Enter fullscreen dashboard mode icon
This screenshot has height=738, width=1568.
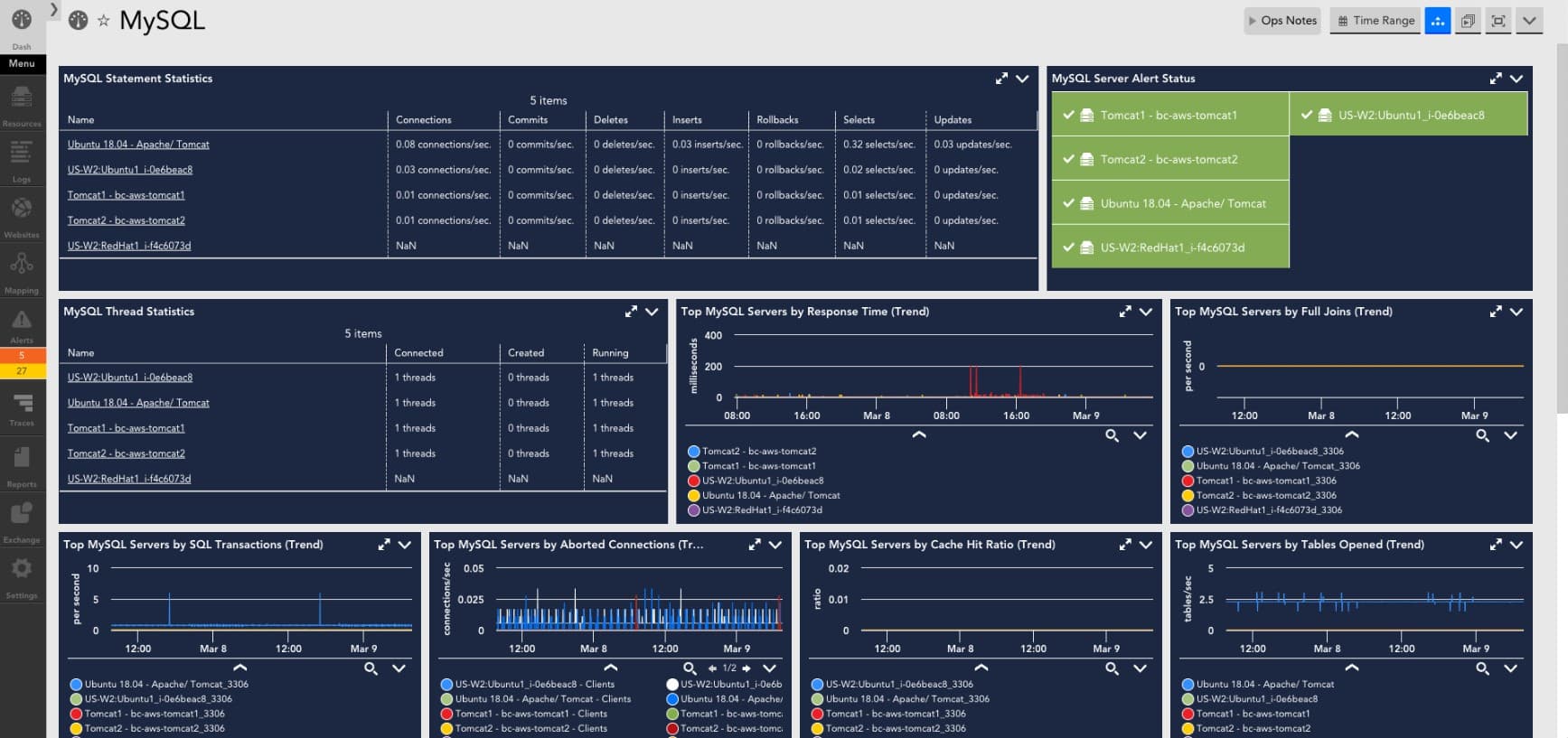click(x=1498, y=21)
